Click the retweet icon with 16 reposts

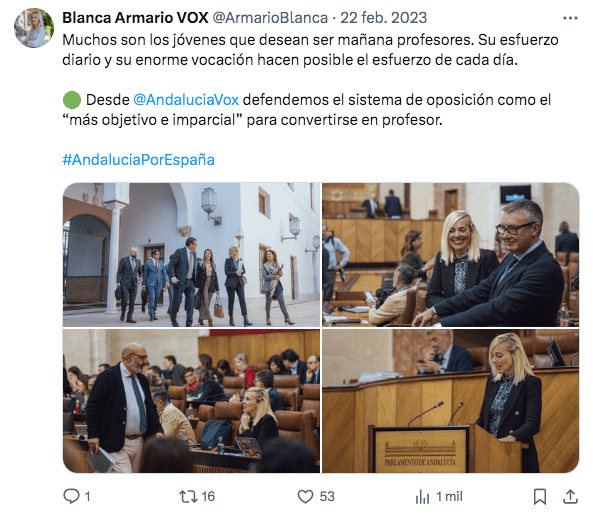tap(188, 496)
